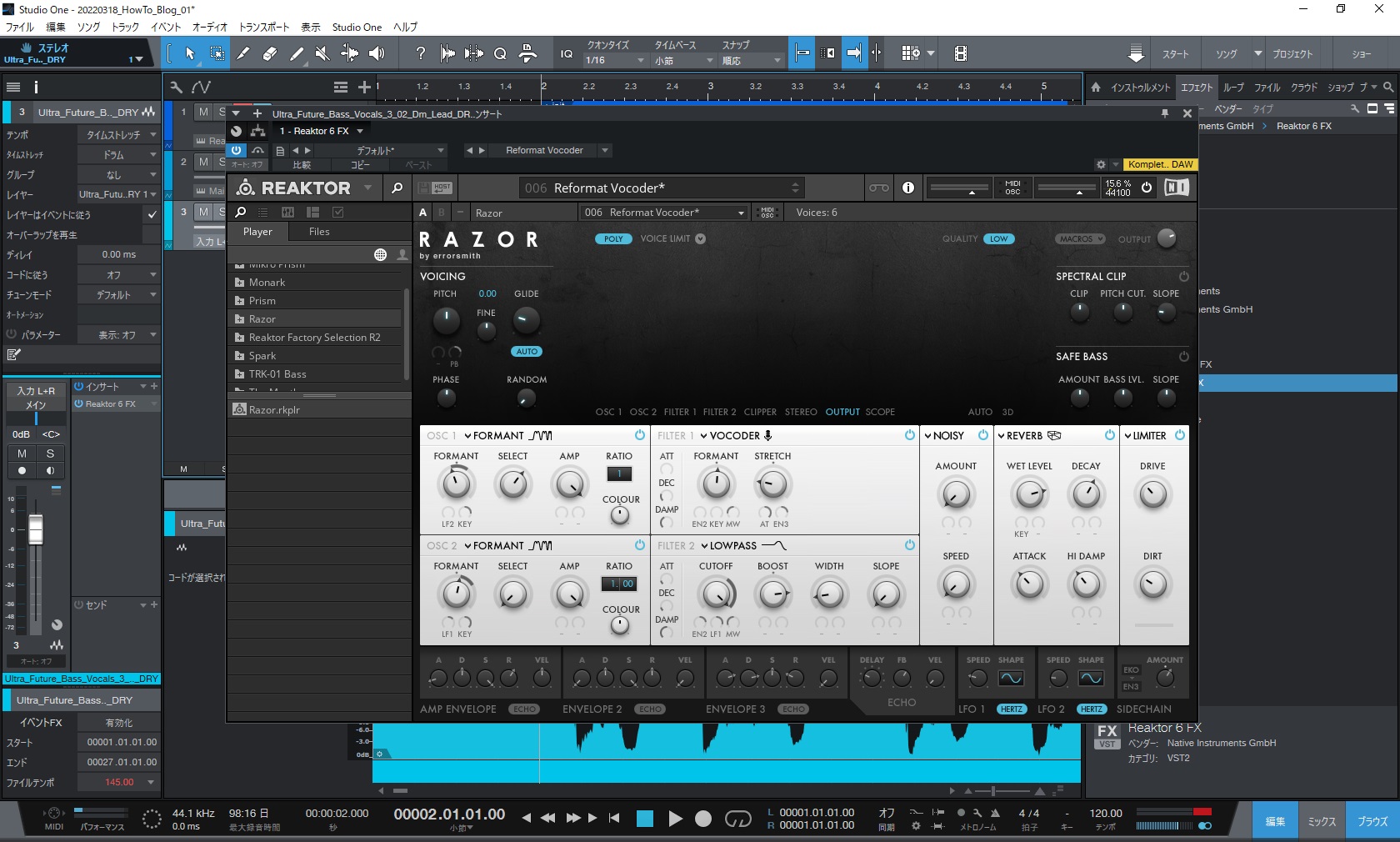Viewport: 1400px width, 842px height.
Task: Add track plus icon
Action: point(364,87)
